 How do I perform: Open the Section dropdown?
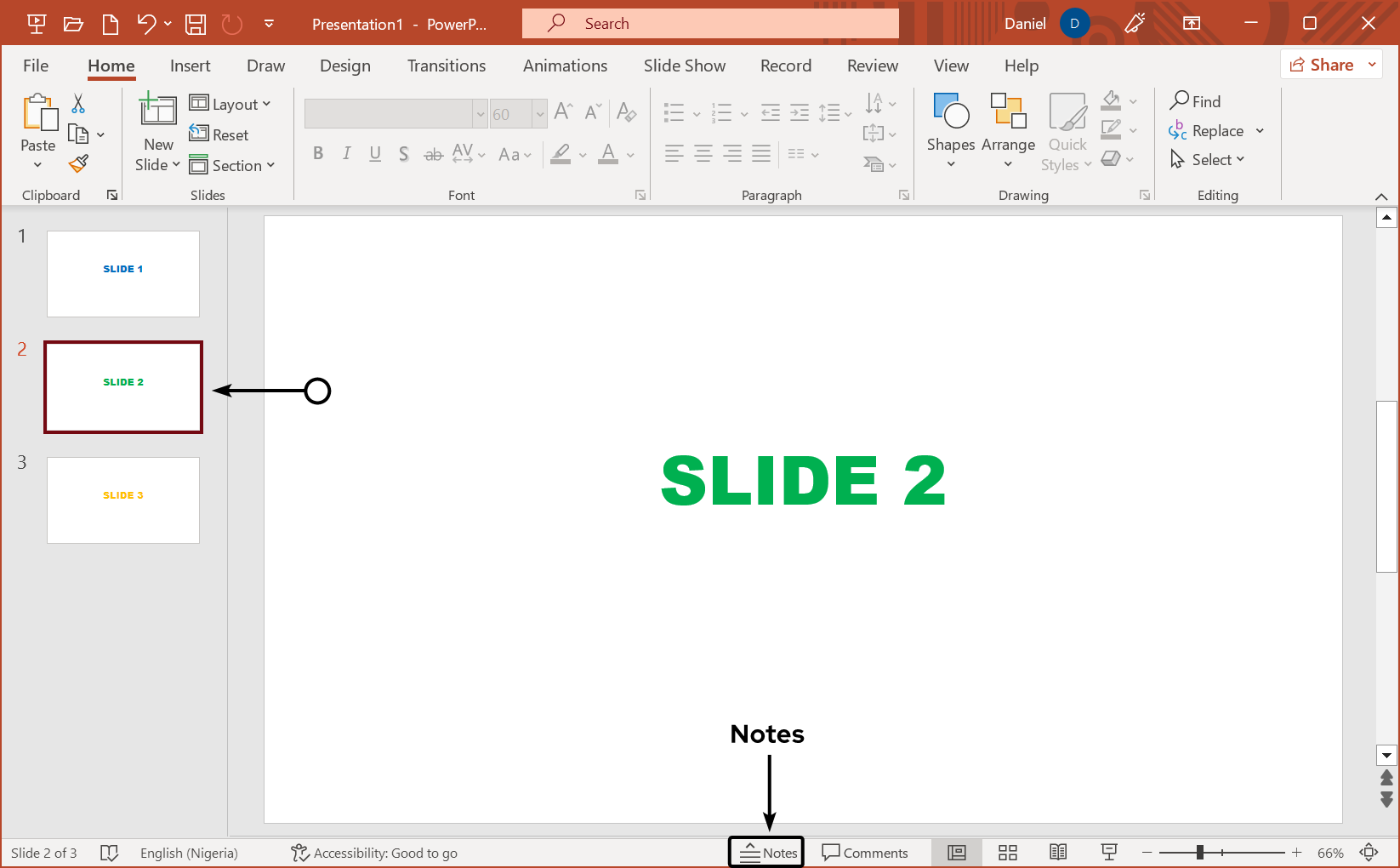point(233,165)
